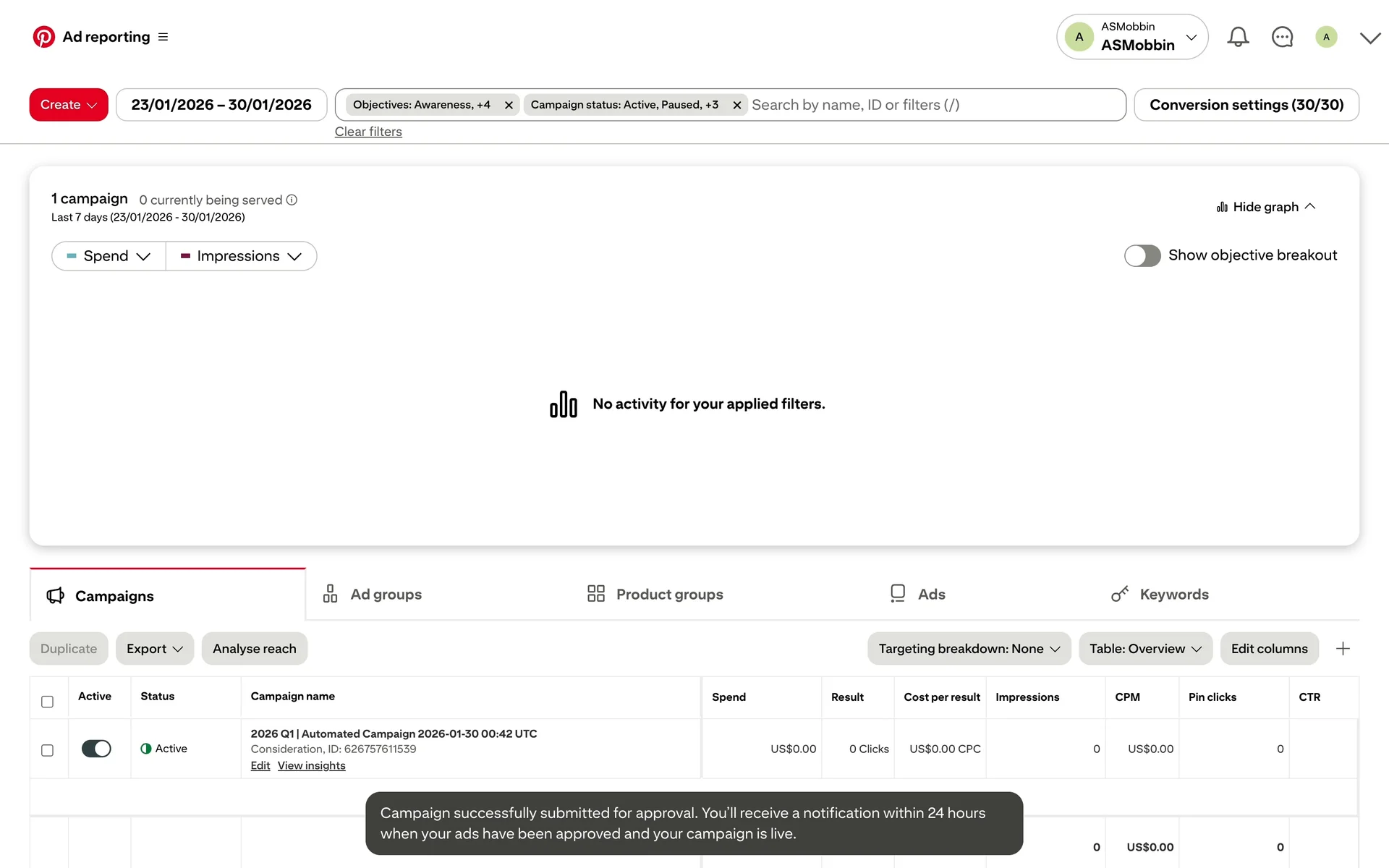The width and height of the screenshot is (1389, 868).
Task: Click the plus icon next to Edit columns
Action: (x=1343, y=649)
